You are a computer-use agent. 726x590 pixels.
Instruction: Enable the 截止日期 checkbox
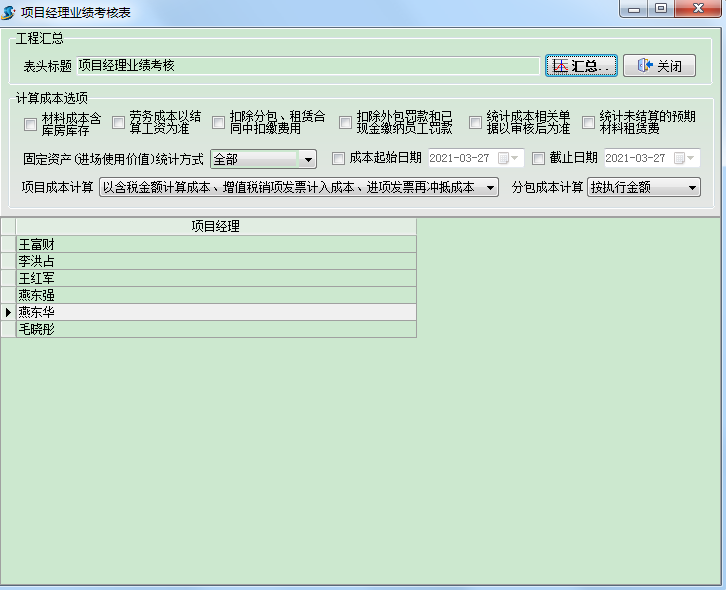pyautogui.click(x=539, y=158)
